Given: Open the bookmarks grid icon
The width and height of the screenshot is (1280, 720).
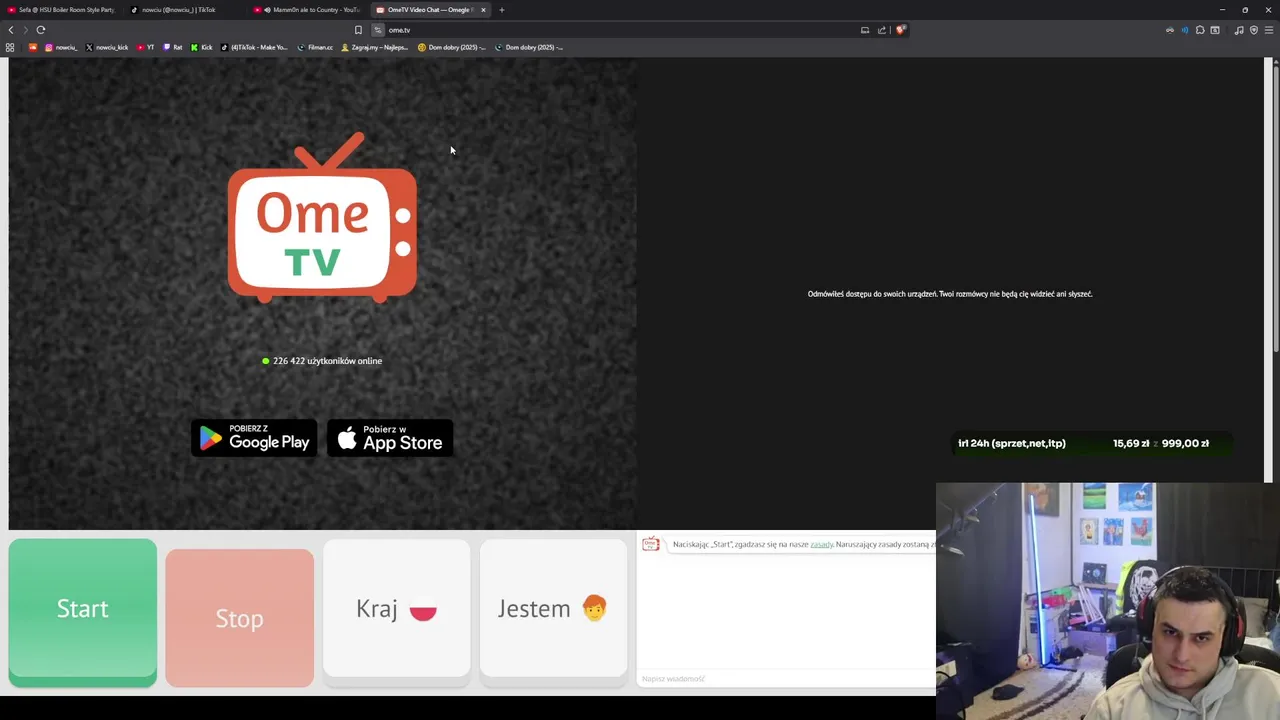Looking at the screenshot, I should coord(10,47).
